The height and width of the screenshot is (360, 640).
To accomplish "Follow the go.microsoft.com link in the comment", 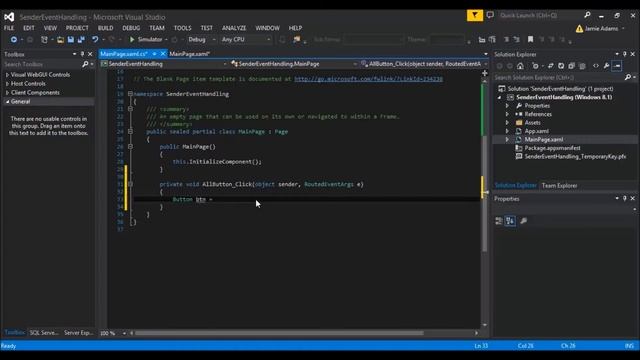I will (369, 79).
